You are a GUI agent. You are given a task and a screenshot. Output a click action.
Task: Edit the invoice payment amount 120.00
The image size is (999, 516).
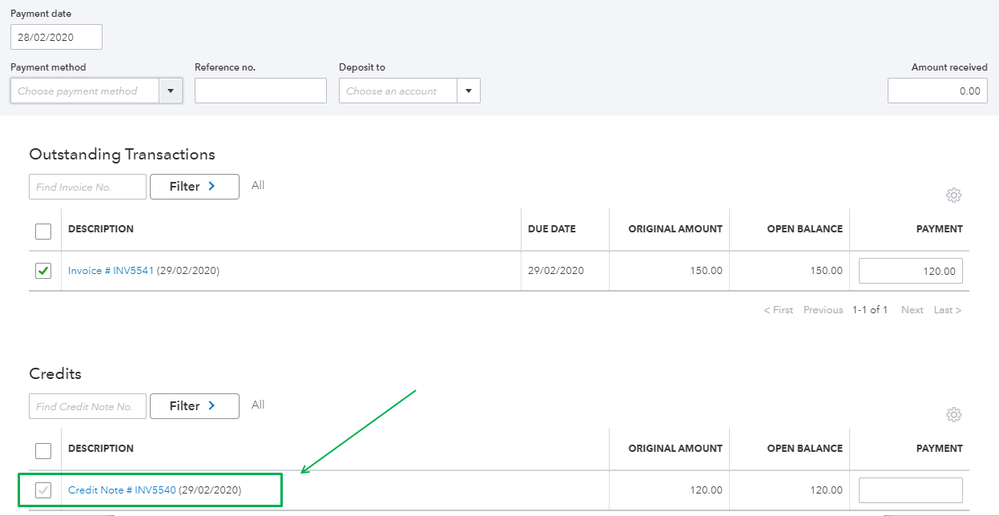pos(910,271)
